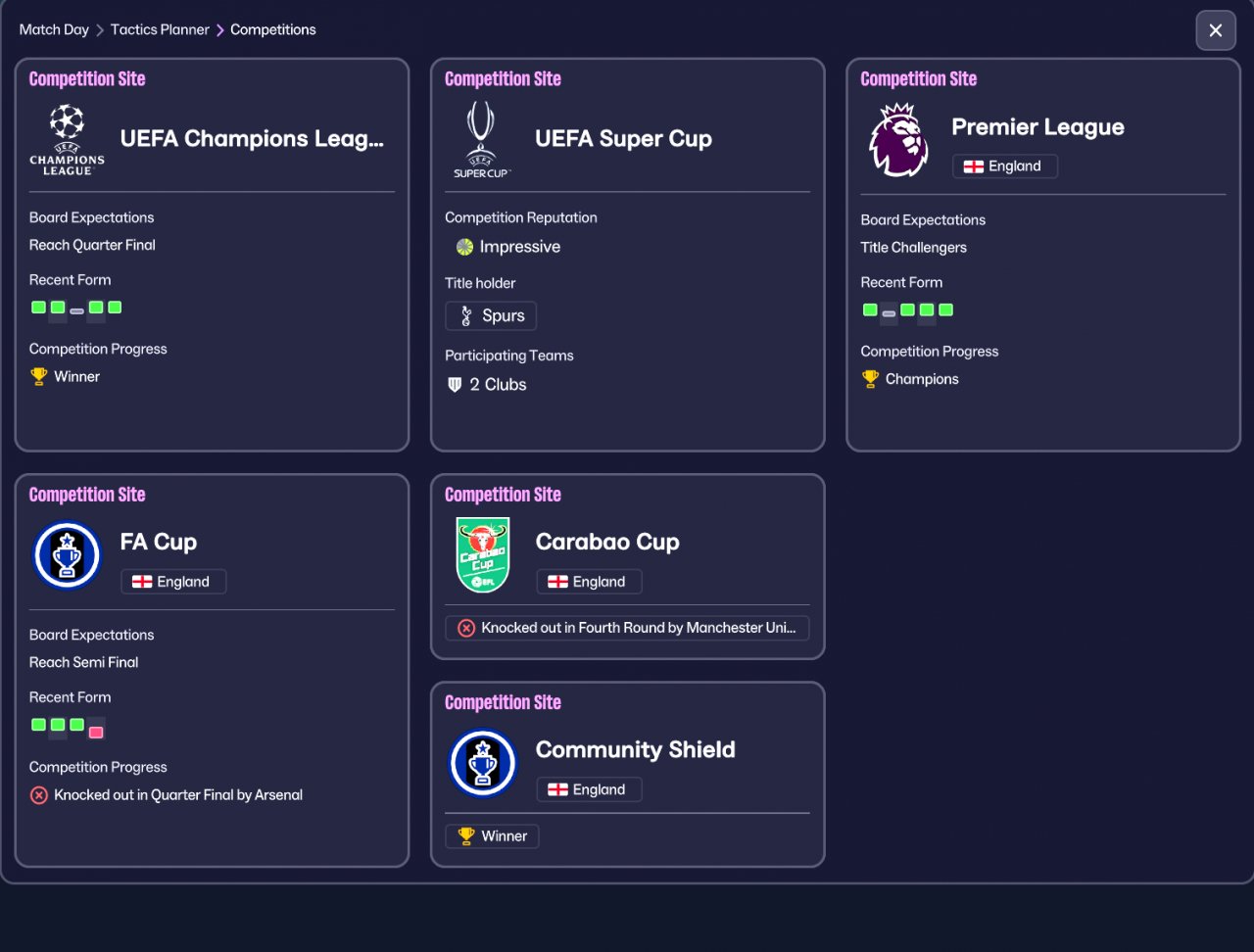Image resolution: width=1254 pixels, height=952 pixels.
Task: Click the Community Shield Winner badge
Action: click(492, 836)
